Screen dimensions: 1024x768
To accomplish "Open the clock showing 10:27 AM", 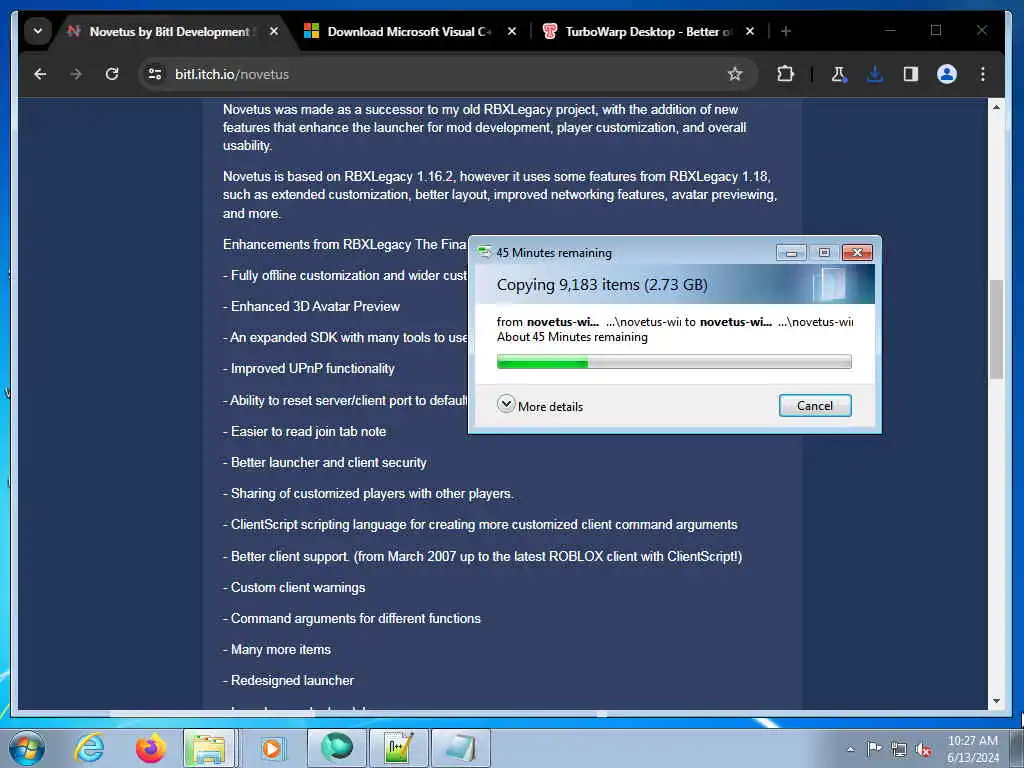I will (x=972, y=749).
